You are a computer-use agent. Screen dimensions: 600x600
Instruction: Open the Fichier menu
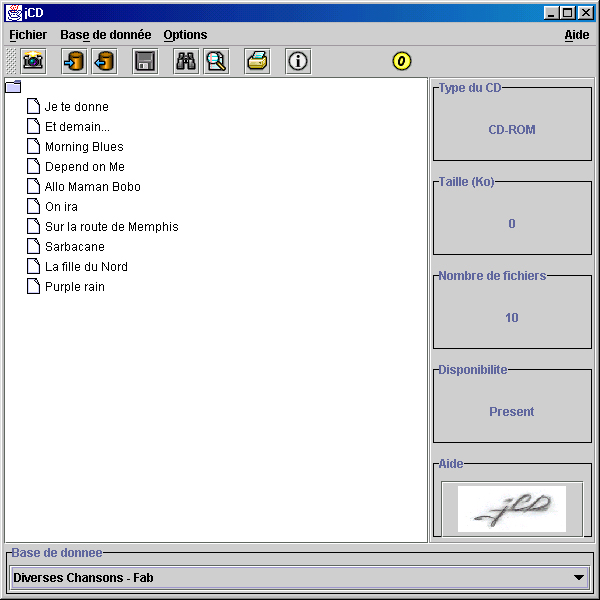click(x=28, y=35)
